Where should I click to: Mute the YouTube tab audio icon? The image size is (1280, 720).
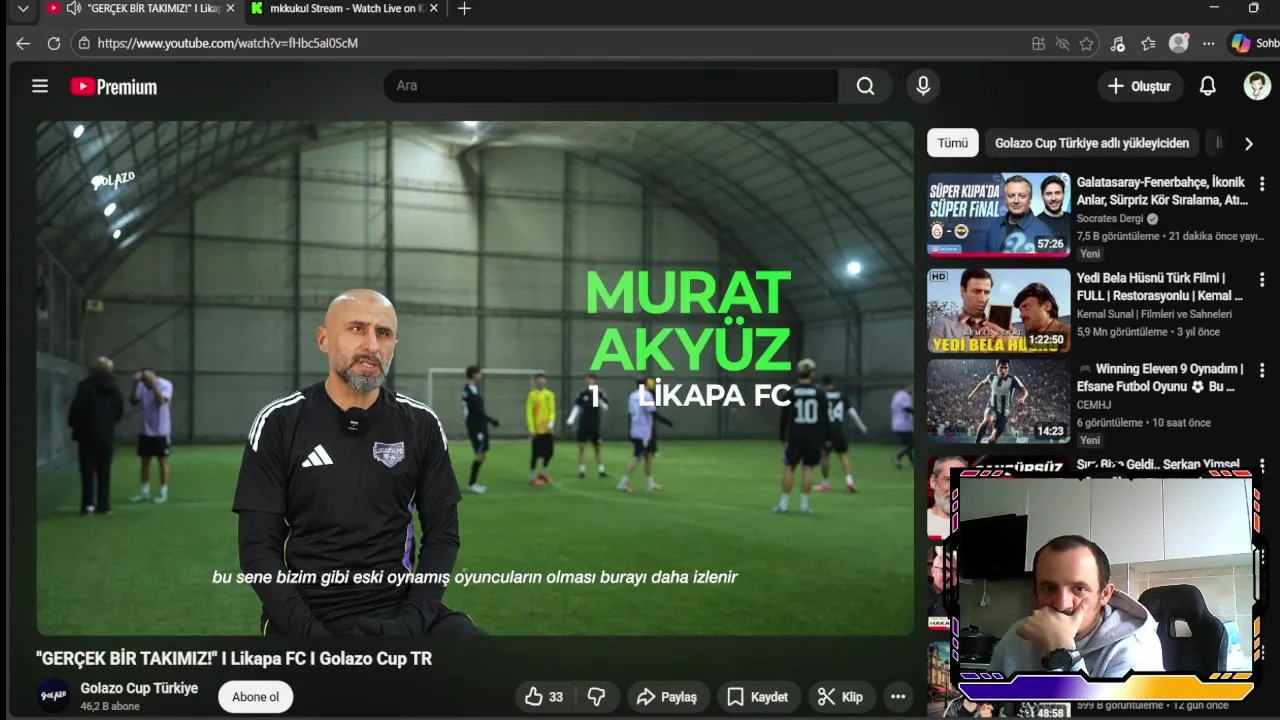click(x=73, y=9)
